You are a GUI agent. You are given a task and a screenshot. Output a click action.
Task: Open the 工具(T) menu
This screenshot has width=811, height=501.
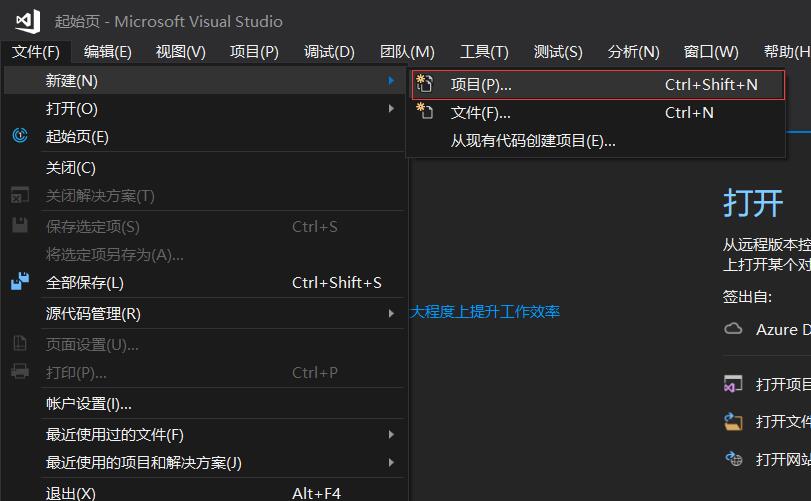(484, 52)
